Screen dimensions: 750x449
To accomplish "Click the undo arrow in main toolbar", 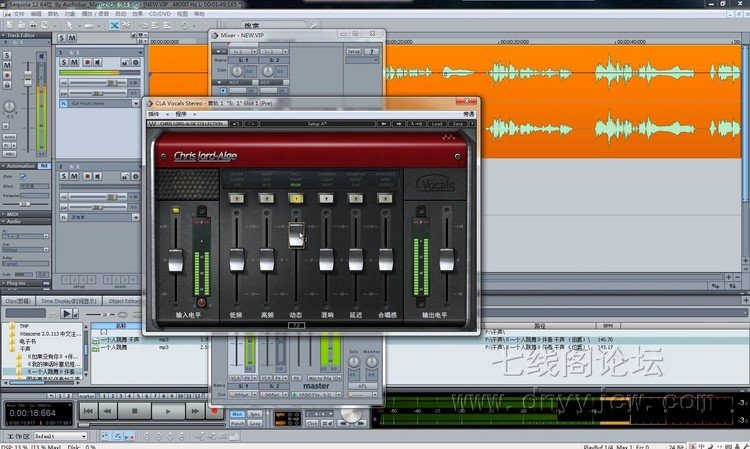I will pos(185,25).
